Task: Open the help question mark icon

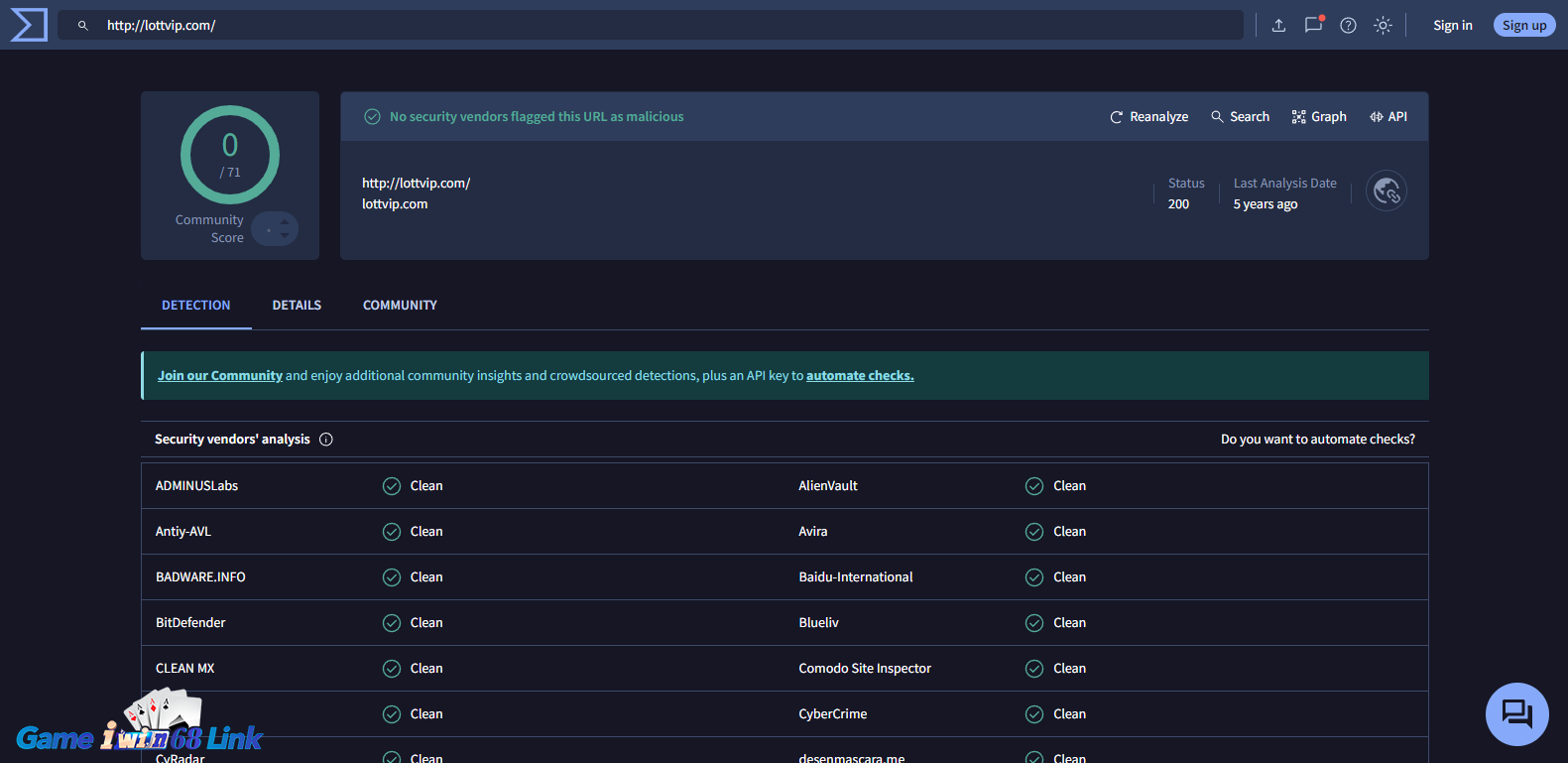Action: 1348,26
